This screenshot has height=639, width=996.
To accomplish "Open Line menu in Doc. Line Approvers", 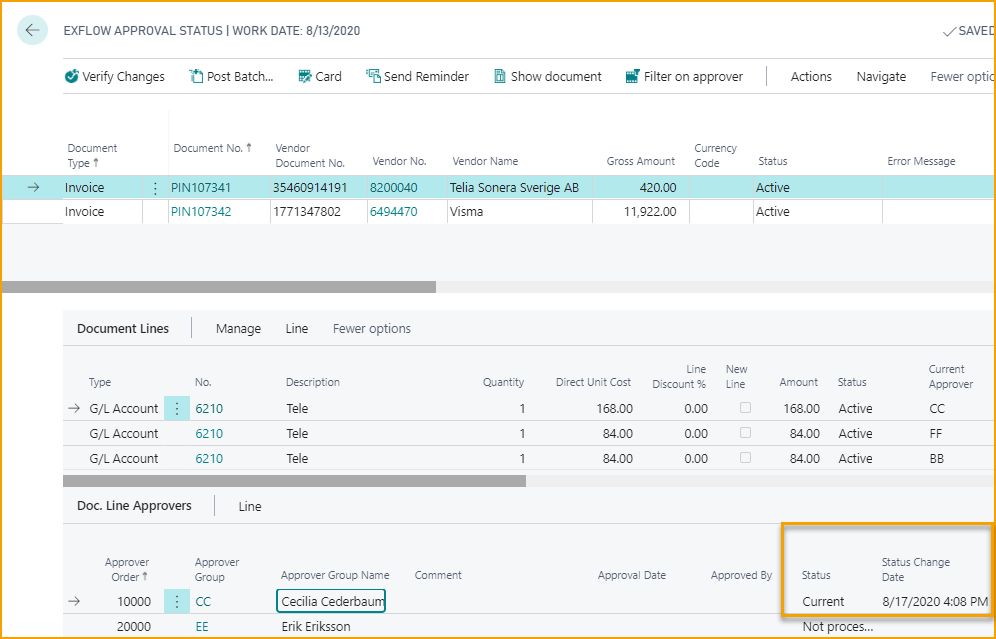I will coord(250,507).
